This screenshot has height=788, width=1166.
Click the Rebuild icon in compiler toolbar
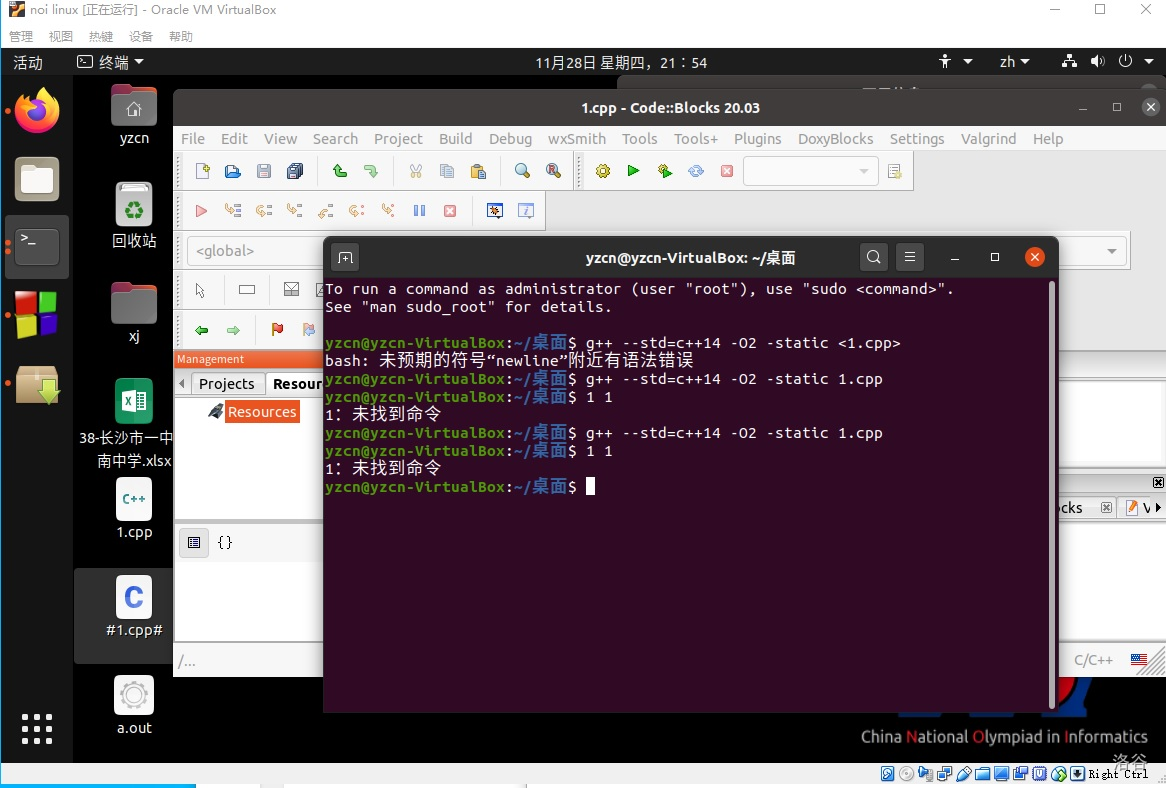(696, 171)
